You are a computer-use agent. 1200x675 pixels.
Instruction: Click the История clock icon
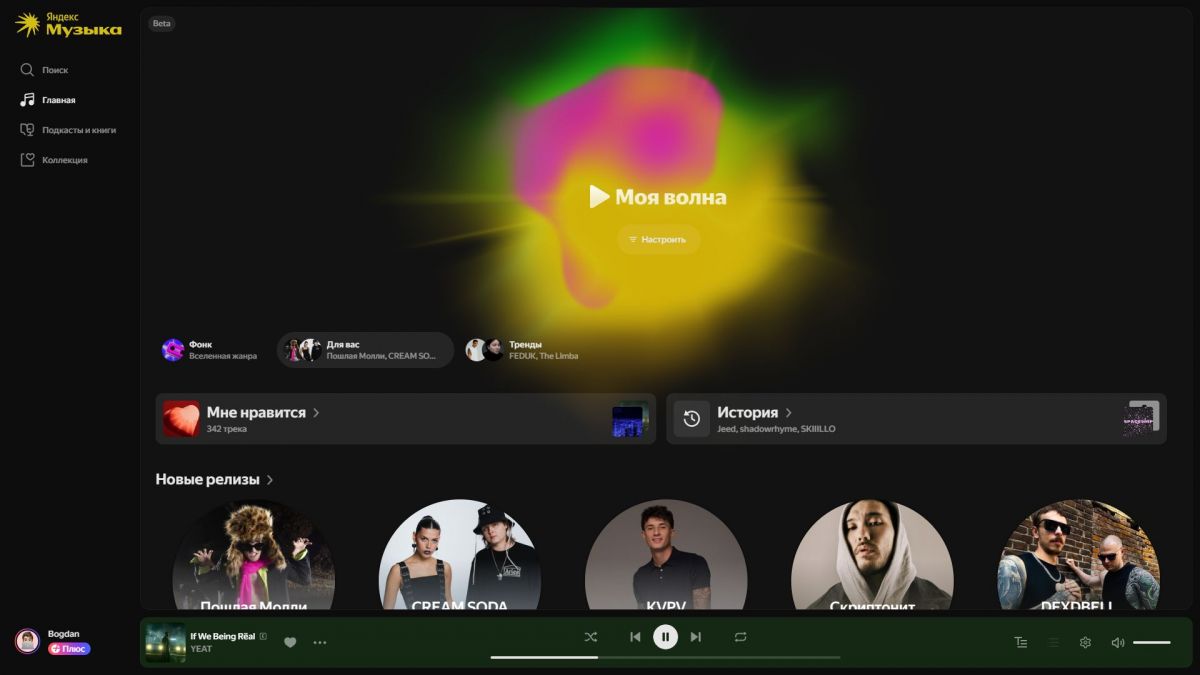coord(692,419)
